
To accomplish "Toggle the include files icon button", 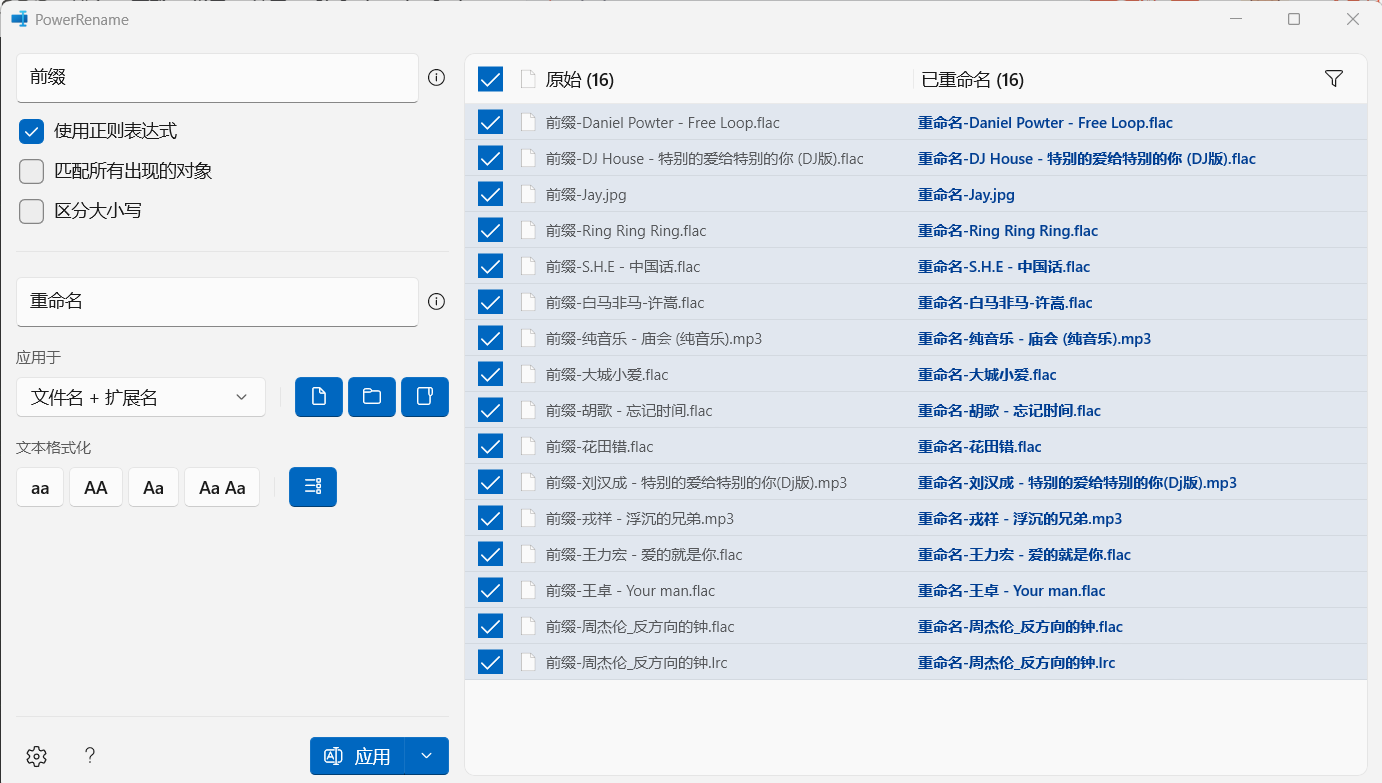I will point(319,397).
